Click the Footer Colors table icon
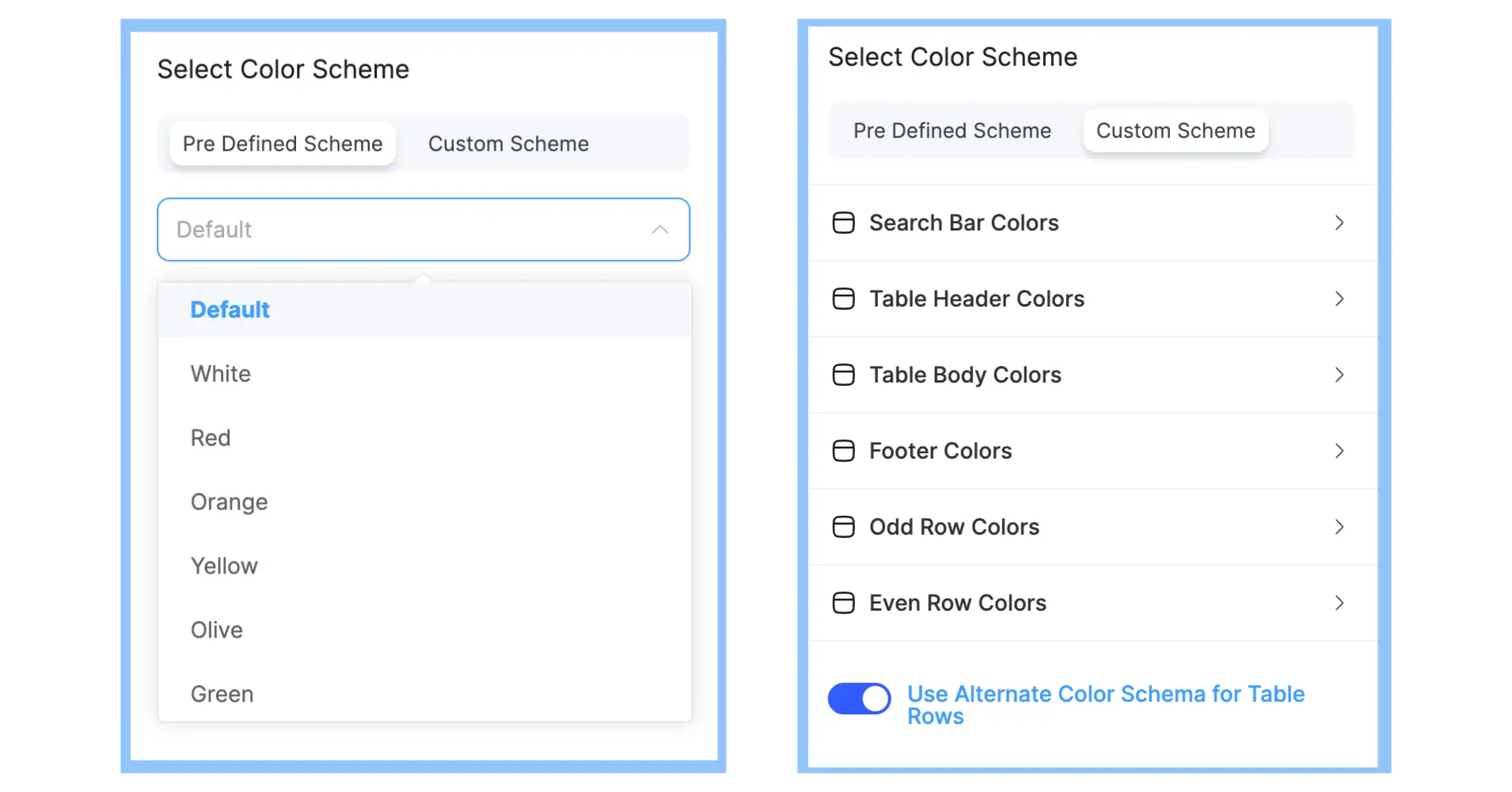 tap(842, 451)
